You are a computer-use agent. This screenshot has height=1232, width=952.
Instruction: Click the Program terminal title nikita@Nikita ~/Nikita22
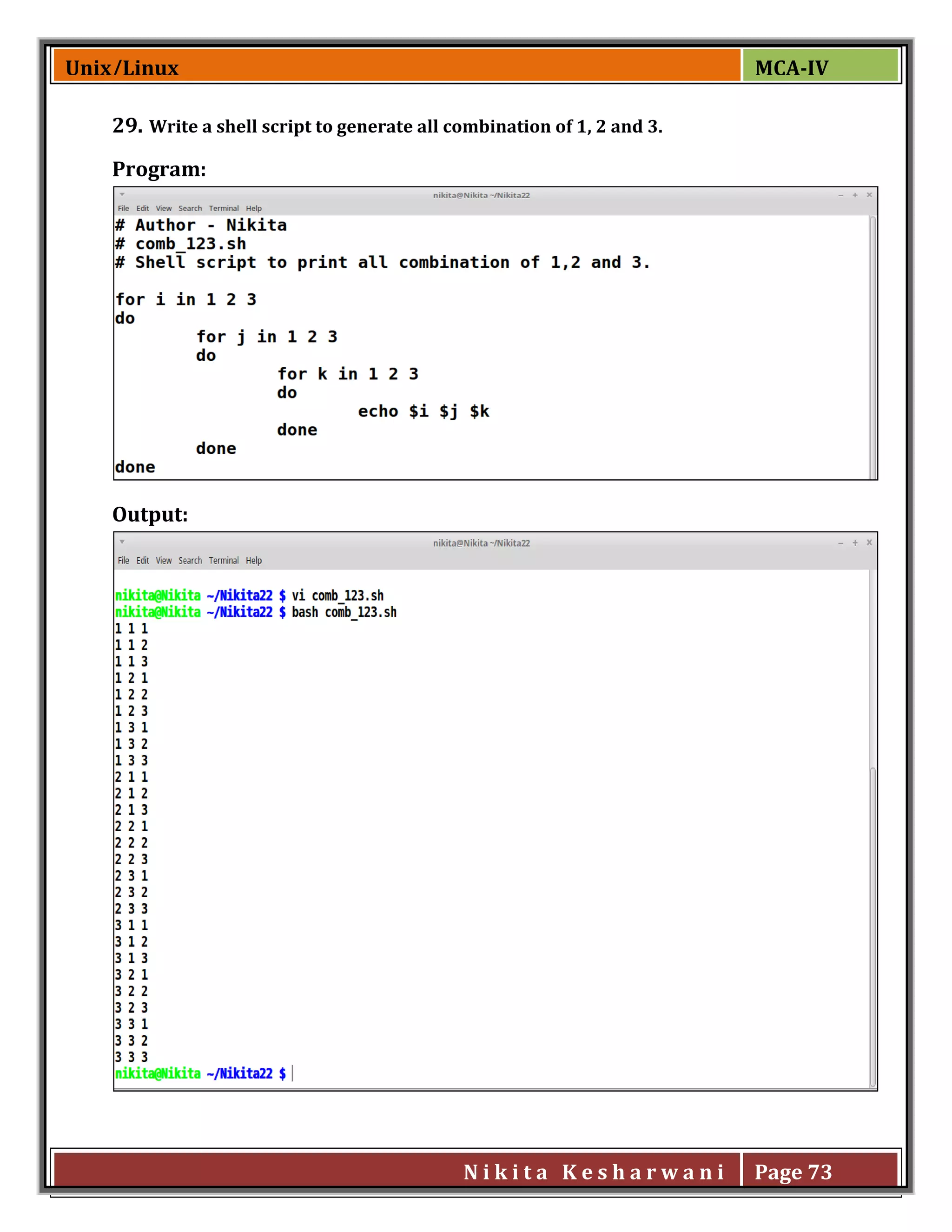(481, 195)
